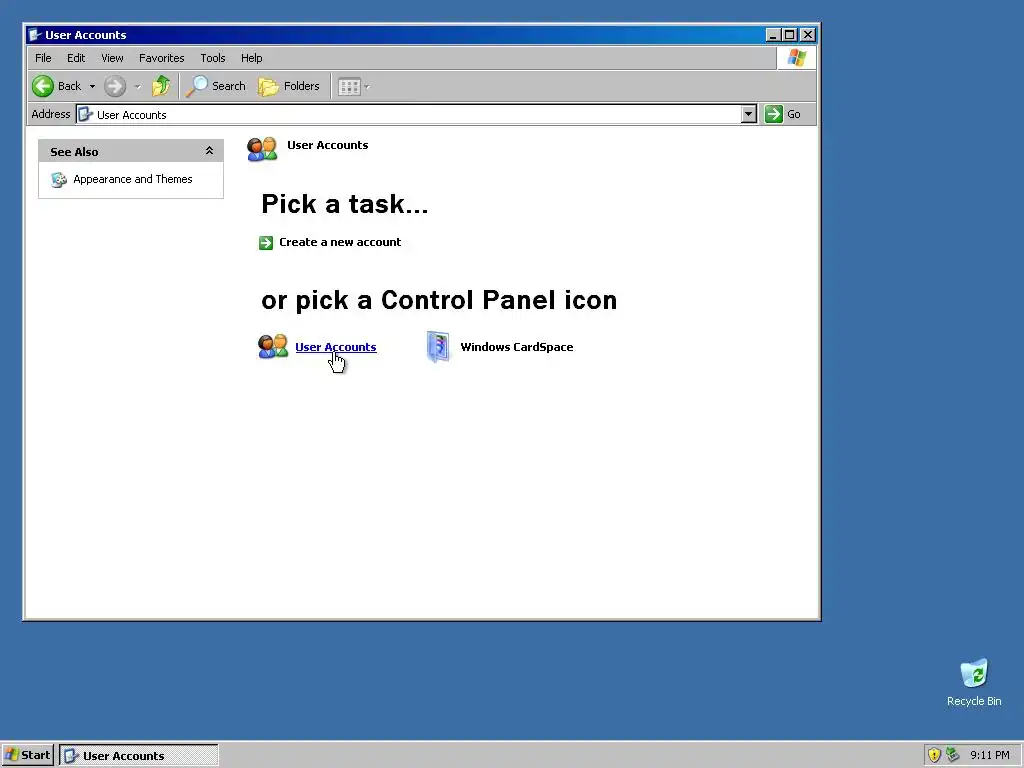
Task: Open the Views dropdown arrow
Action: point(367,86)
